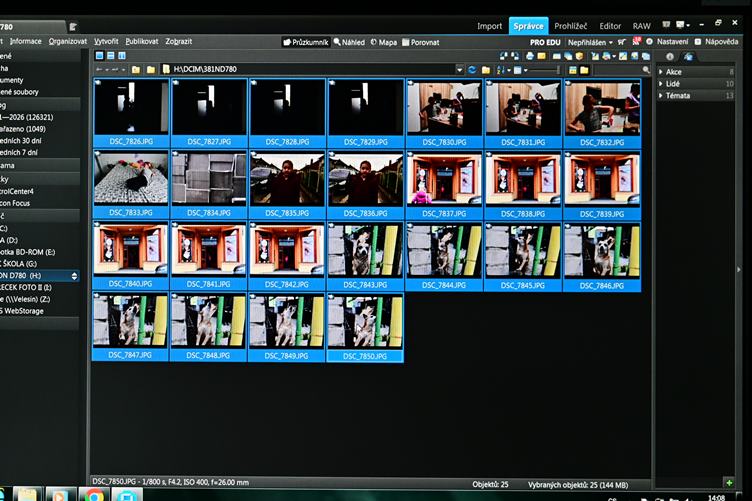Open the Chrome icon in taskbar
This screenshot has width=752, height=501.
point(94,494)
